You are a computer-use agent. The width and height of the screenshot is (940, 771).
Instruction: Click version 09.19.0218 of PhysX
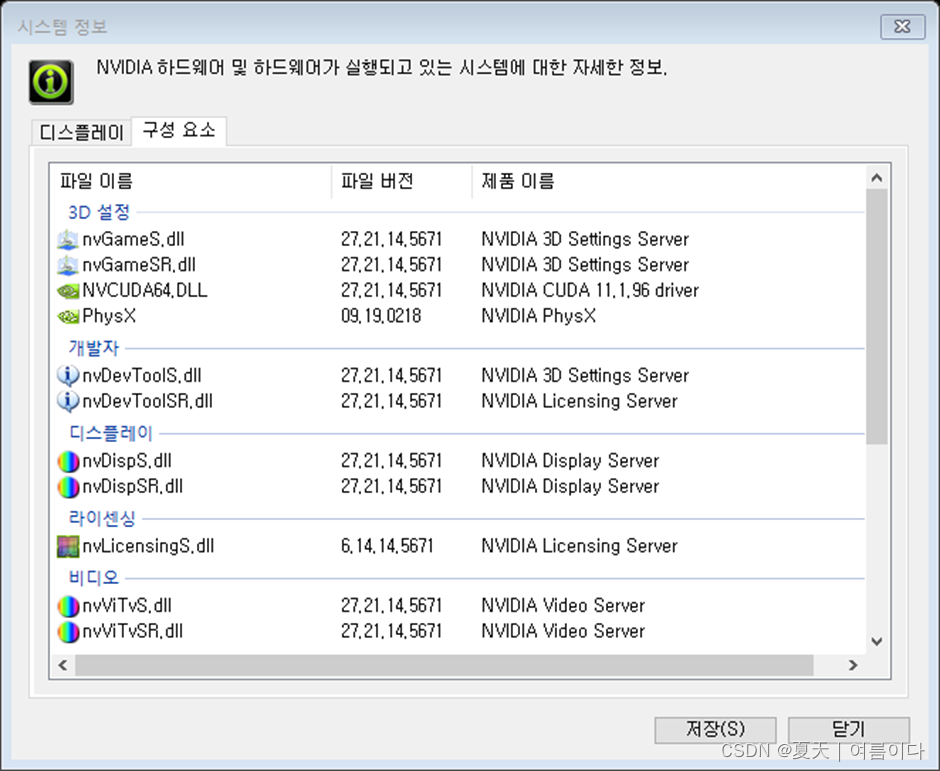(x=381, y=316)
